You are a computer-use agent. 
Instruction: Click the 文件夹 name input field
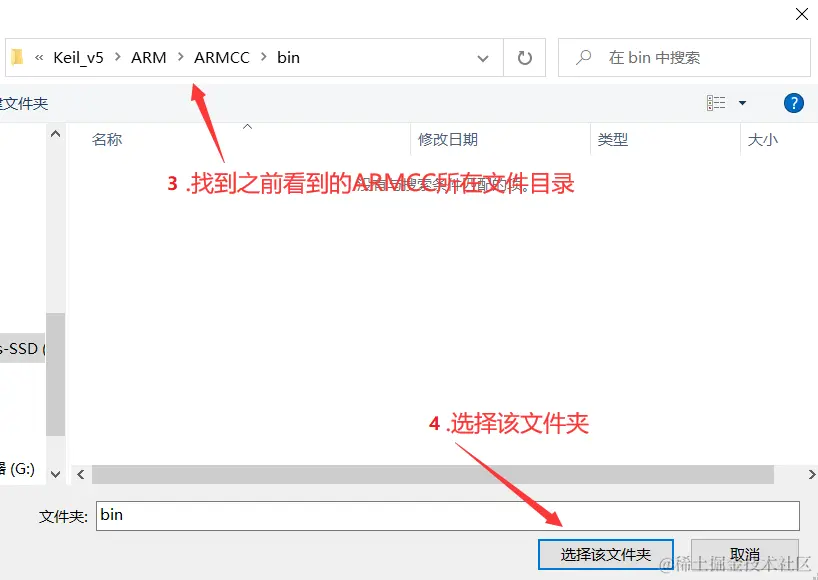pos(448,516)
